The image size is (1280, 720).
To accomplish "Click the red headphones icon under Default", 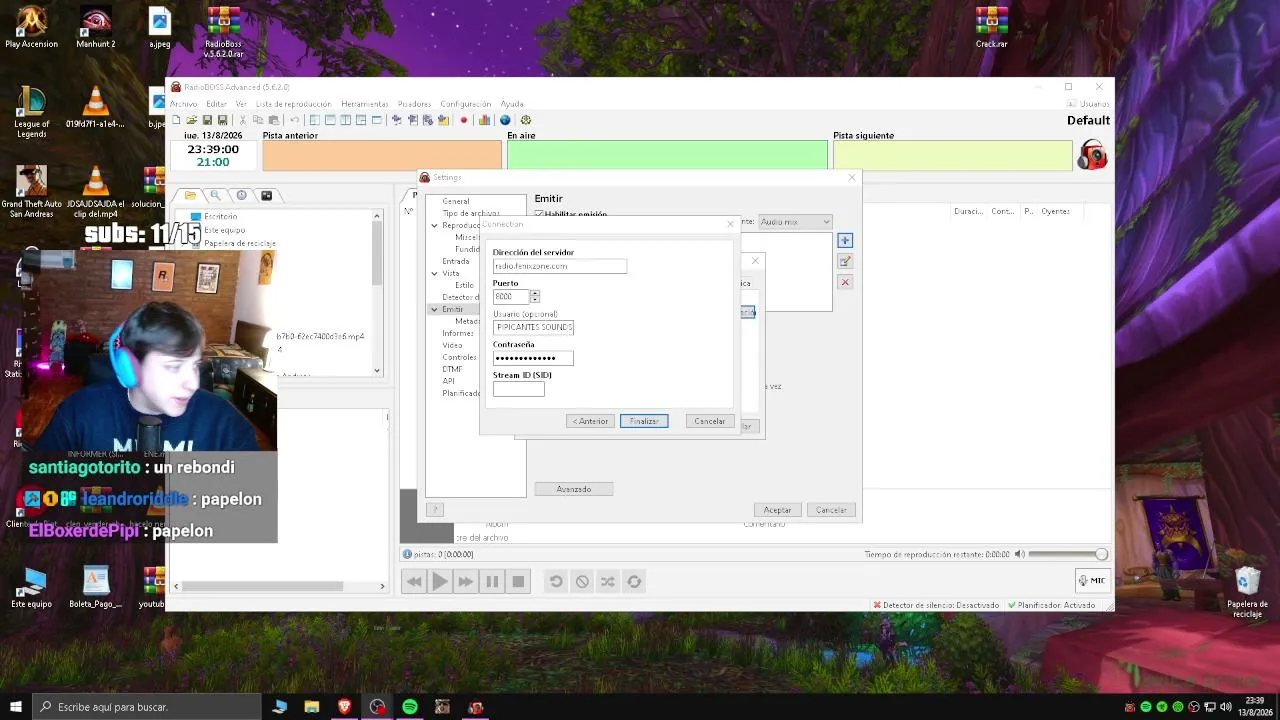I will point(1093,155).
